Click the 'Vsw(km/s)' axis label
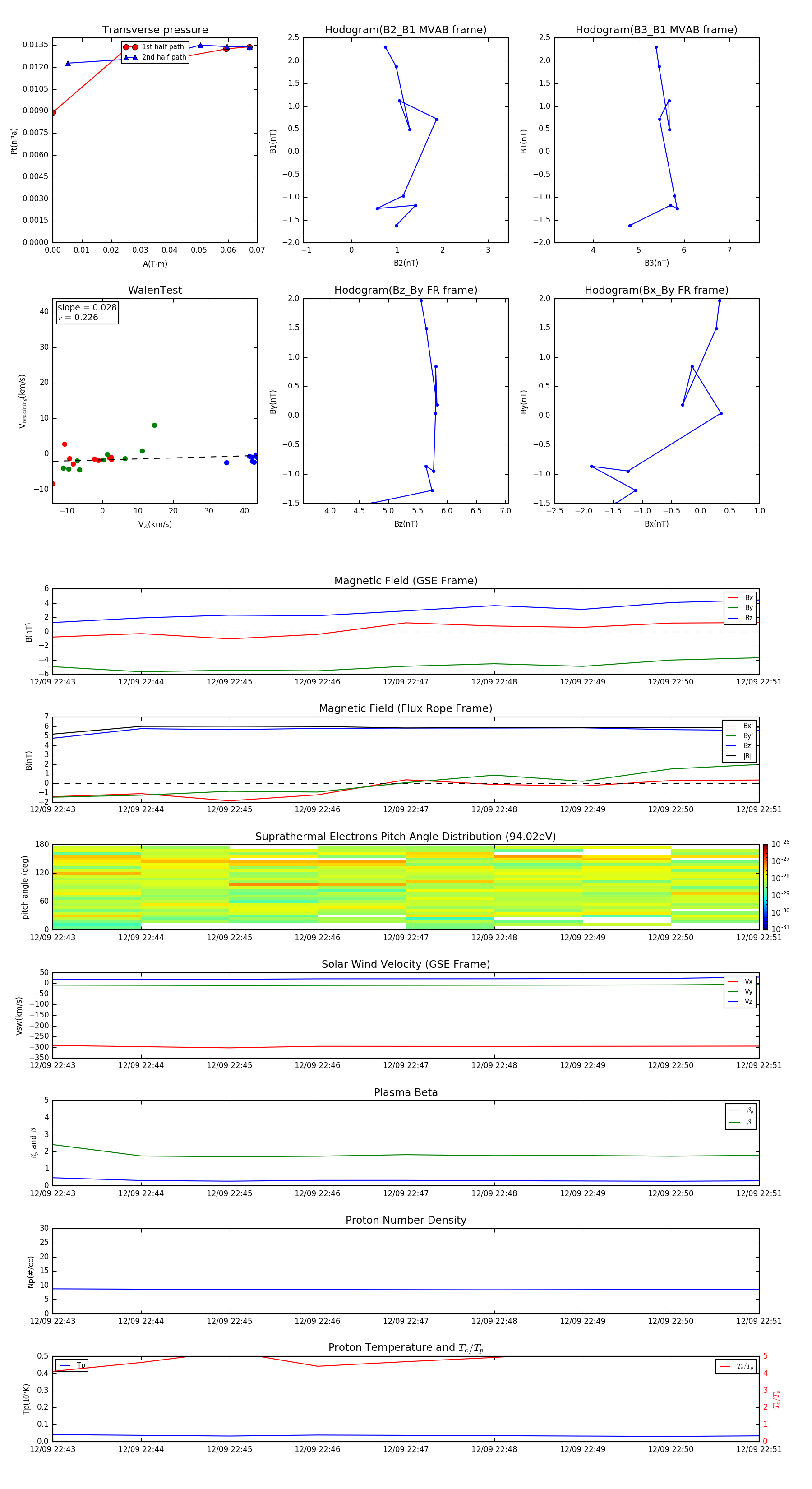 [19, 1015]
